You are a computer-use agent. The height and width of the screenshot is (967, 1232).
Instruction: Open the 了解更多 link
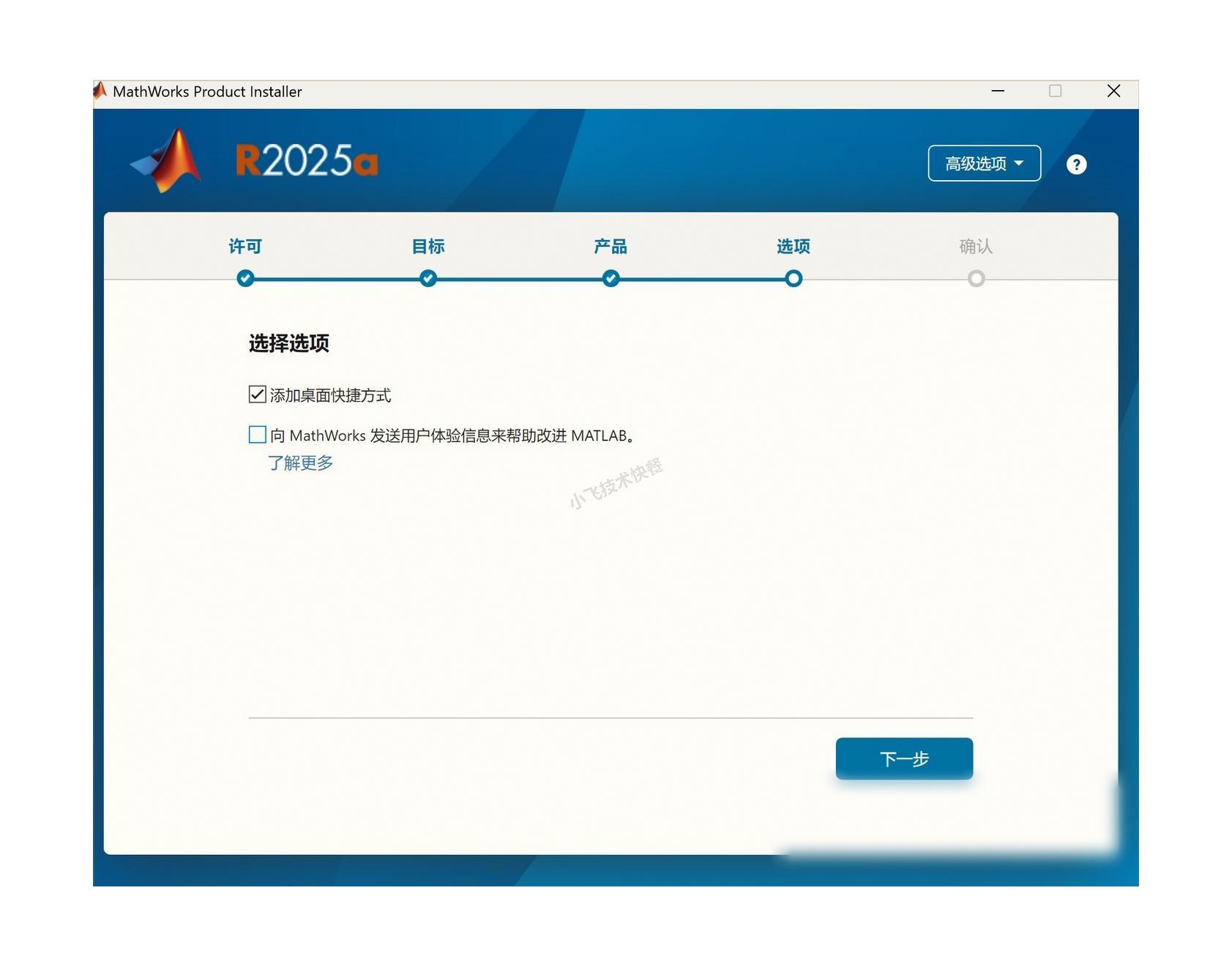(x=300, y=463)
